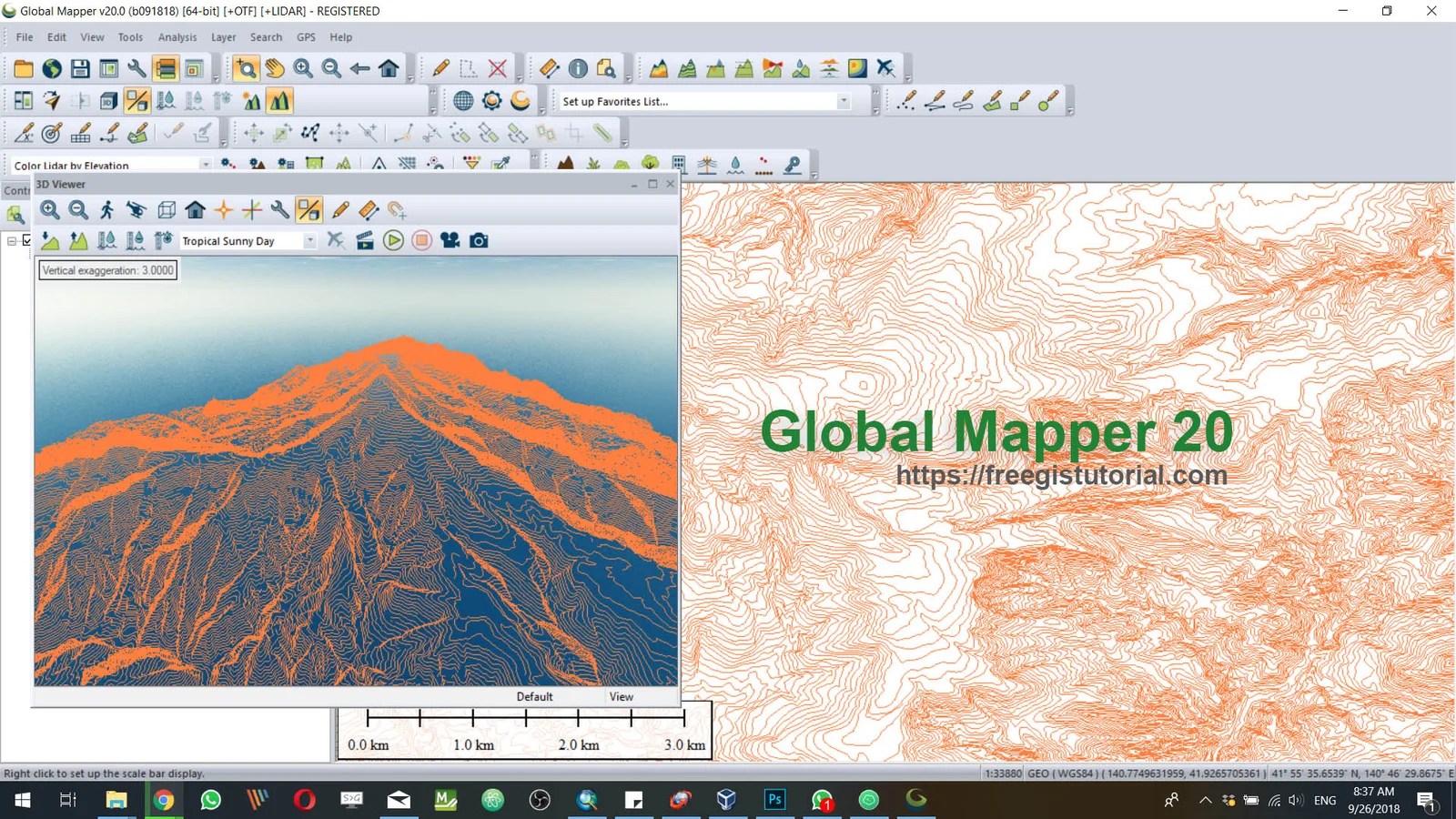Open the Analysis menu
1456x819 pixels.
pos(177,37)
